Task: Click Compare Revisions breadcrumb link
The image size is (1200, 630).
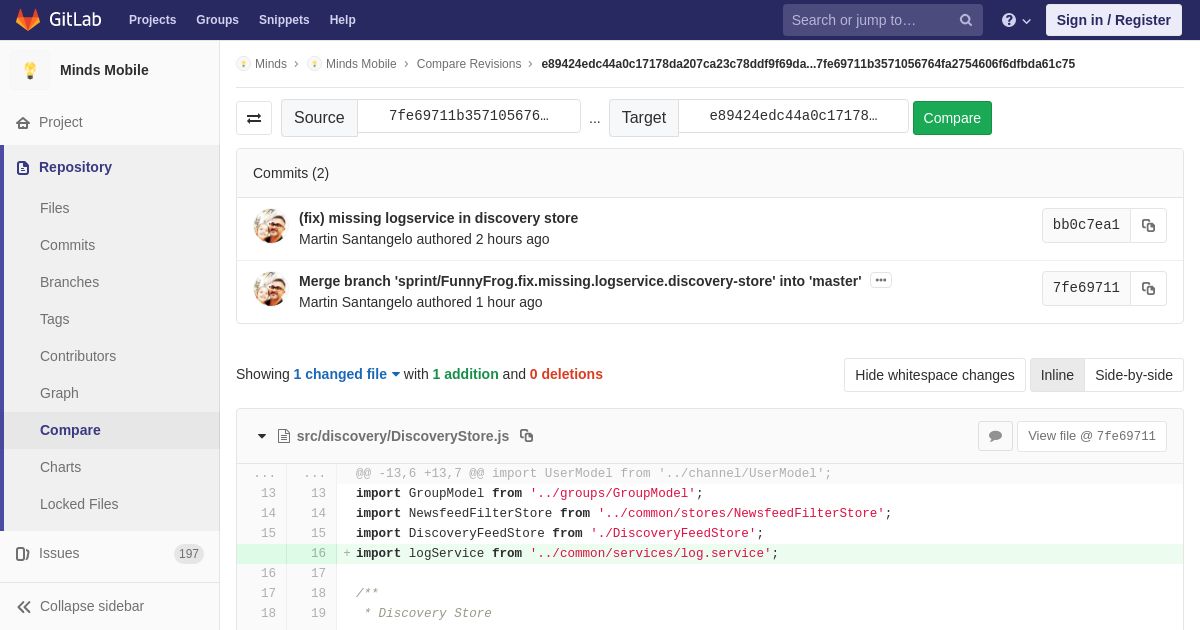Action: [469, 64]
